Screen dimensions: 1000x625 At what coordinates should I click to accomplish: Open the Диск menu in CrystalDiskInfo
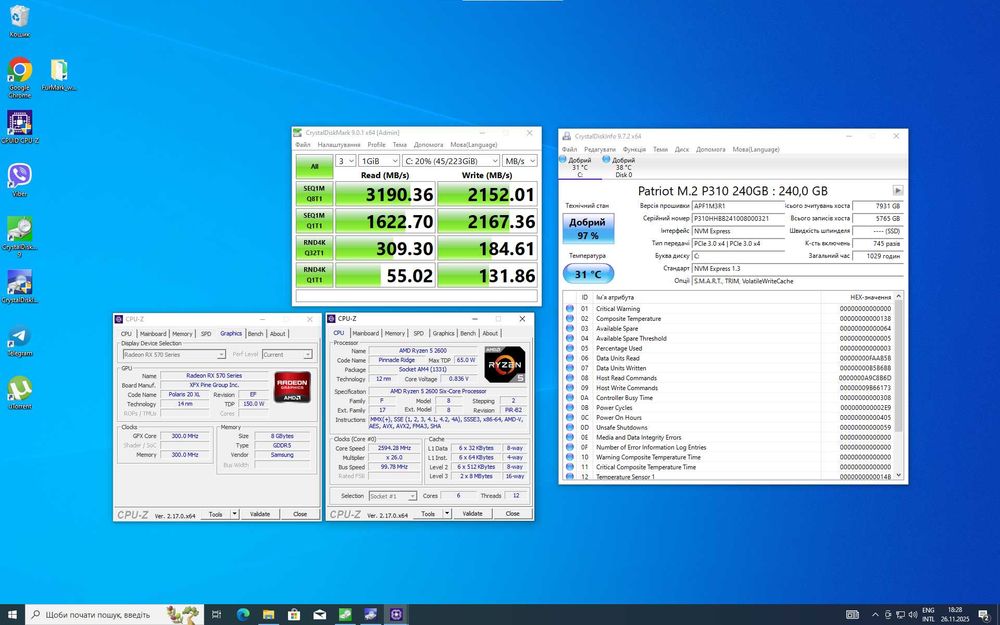pos(682,149)
